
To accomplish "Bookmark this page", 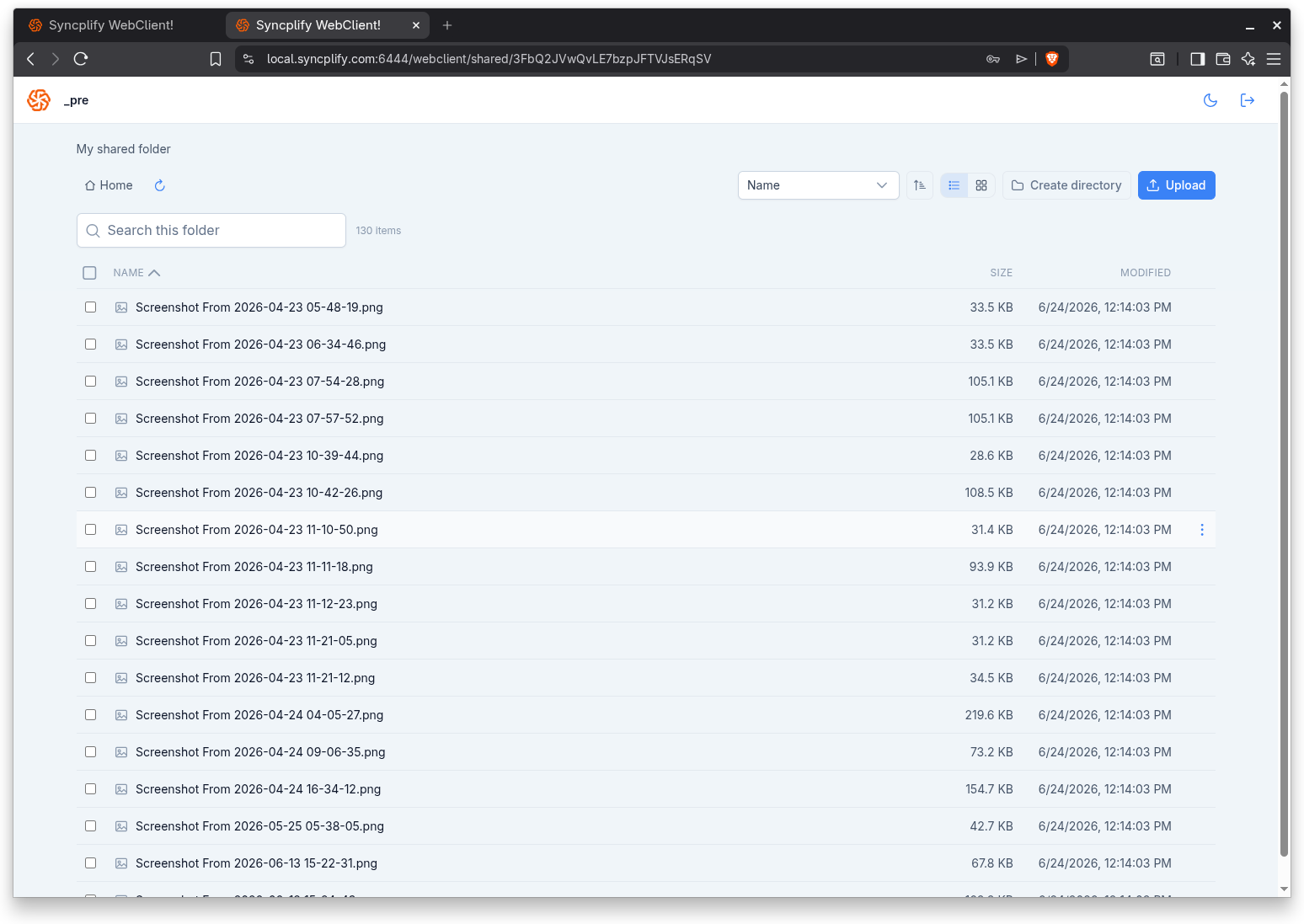I will pos(216,59).
